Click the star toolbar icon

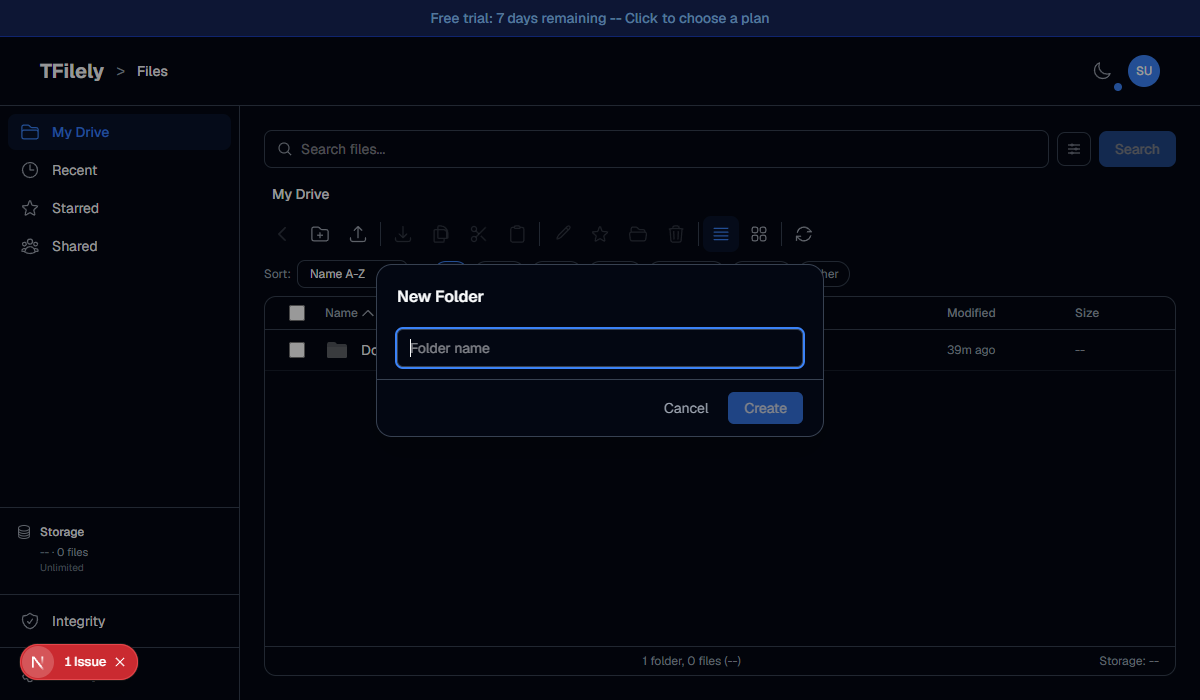tap(600, 234)
